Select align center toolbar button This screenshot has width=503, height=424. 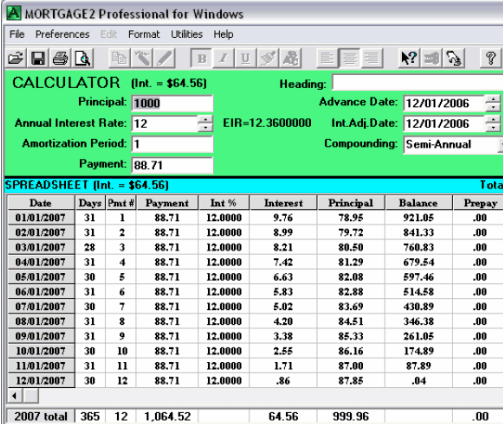[349, 58]
